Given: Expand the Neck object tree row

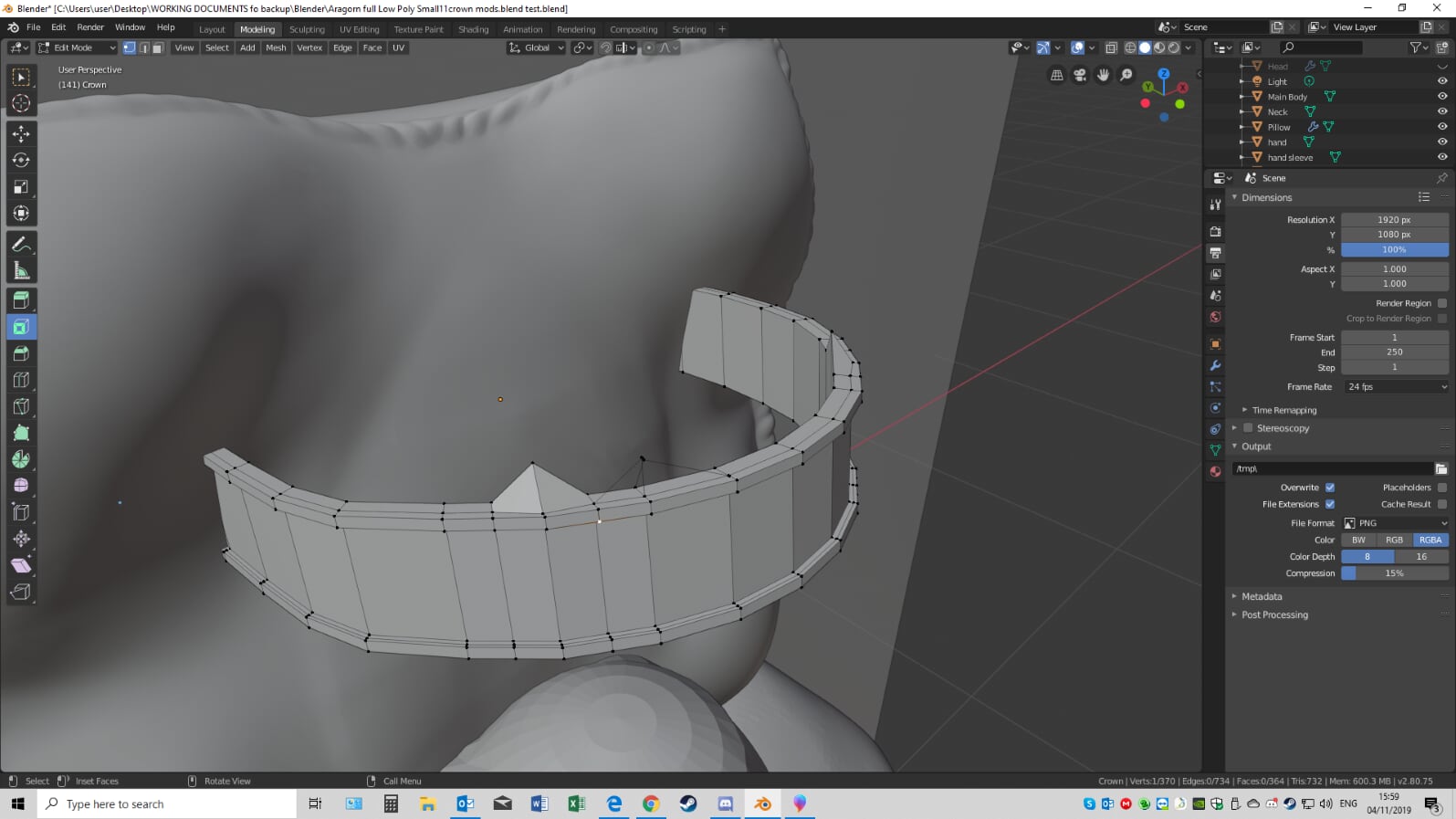Looking at the screenshot, I should [x=1242, y=111].
